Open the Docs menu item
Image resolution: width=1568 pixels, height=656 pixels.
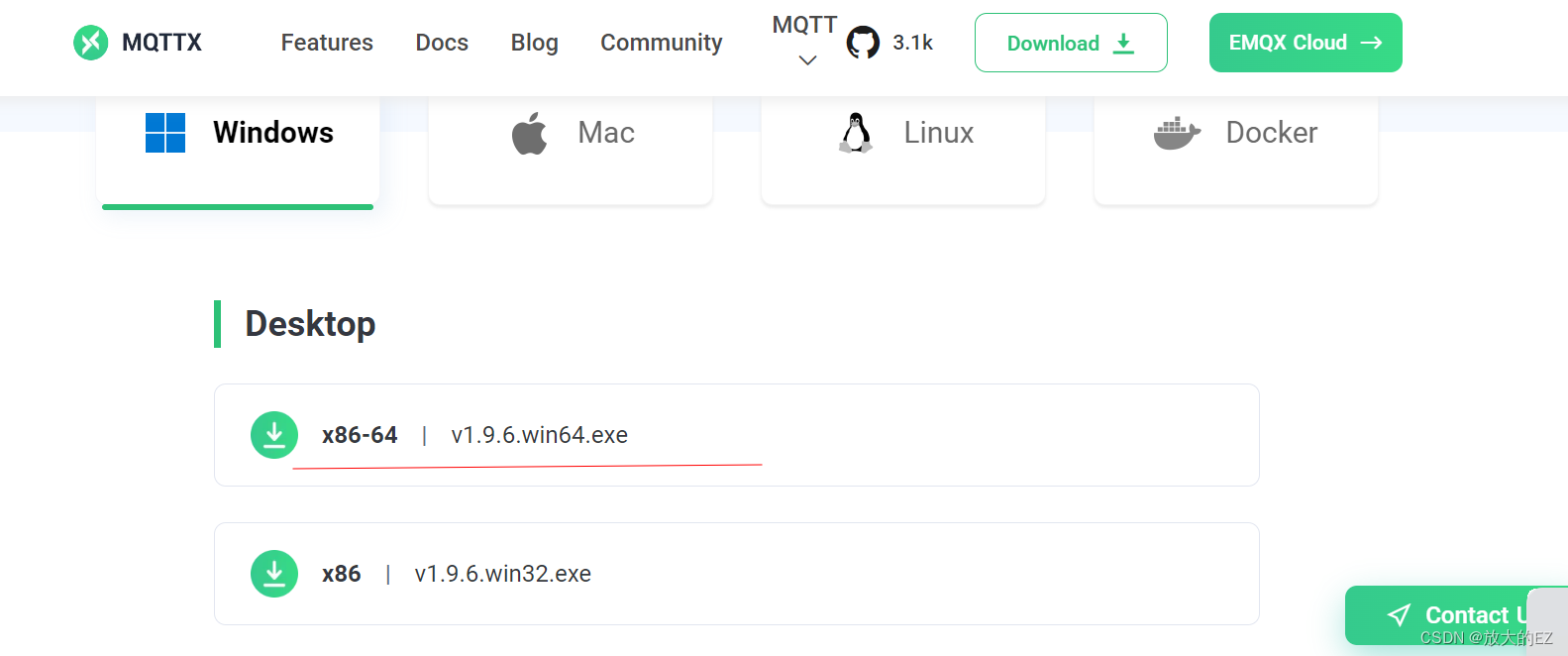pyautogui.click(x=442, y=43)
